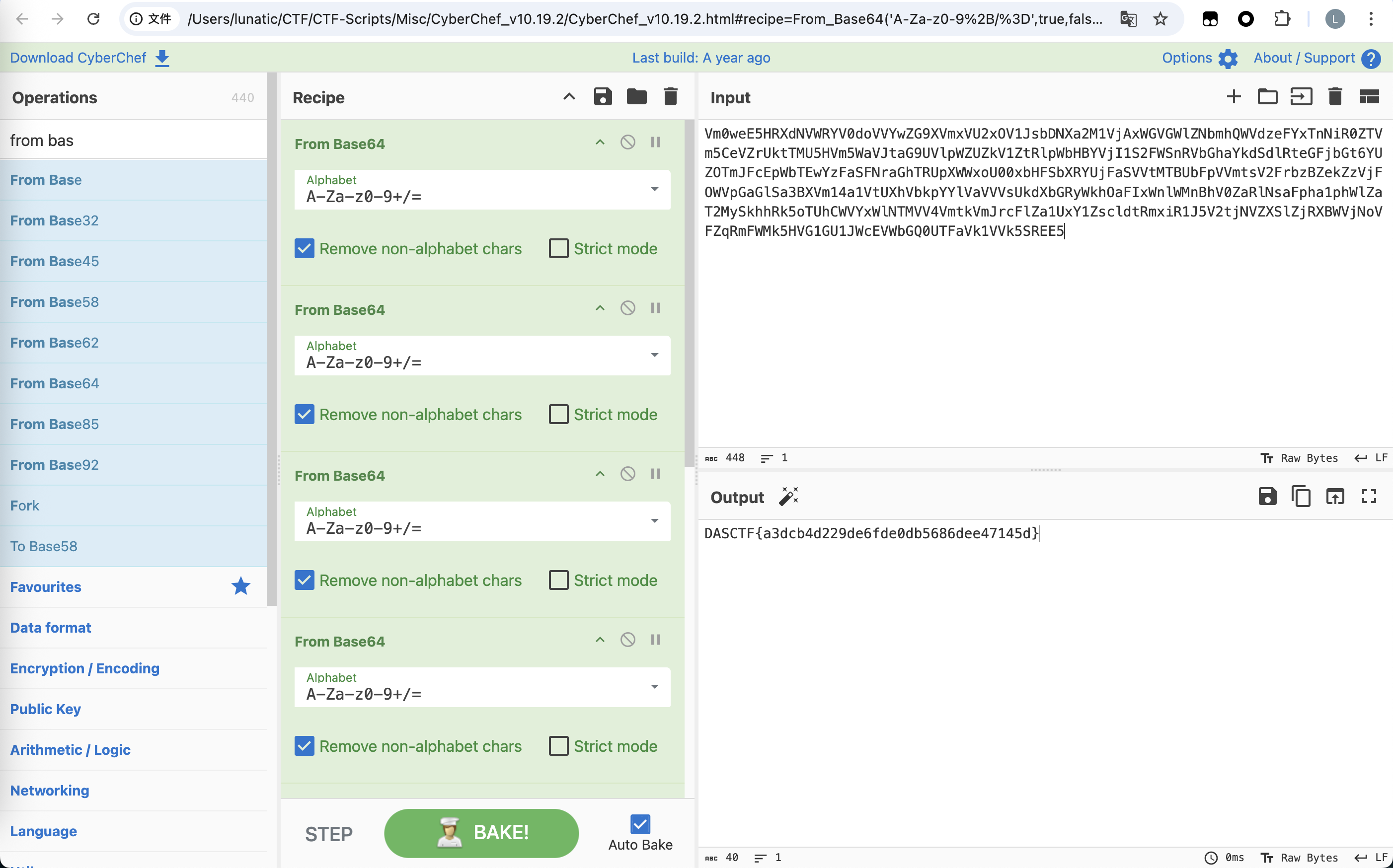
Task: Clear input and output trash icon
Action: pos(1335,96)
